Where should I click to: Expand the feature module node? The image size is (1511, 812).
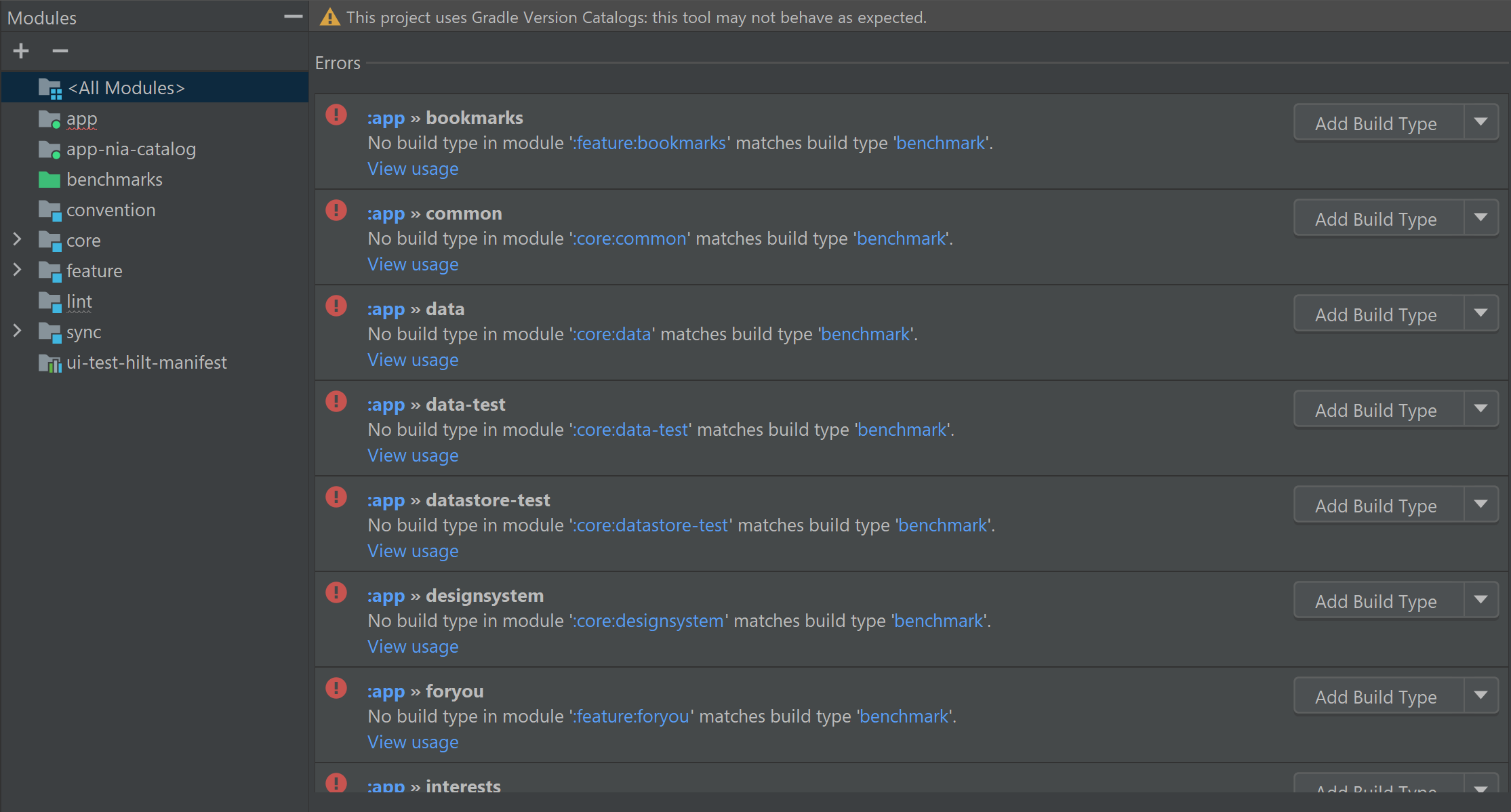tap(17, 270)
